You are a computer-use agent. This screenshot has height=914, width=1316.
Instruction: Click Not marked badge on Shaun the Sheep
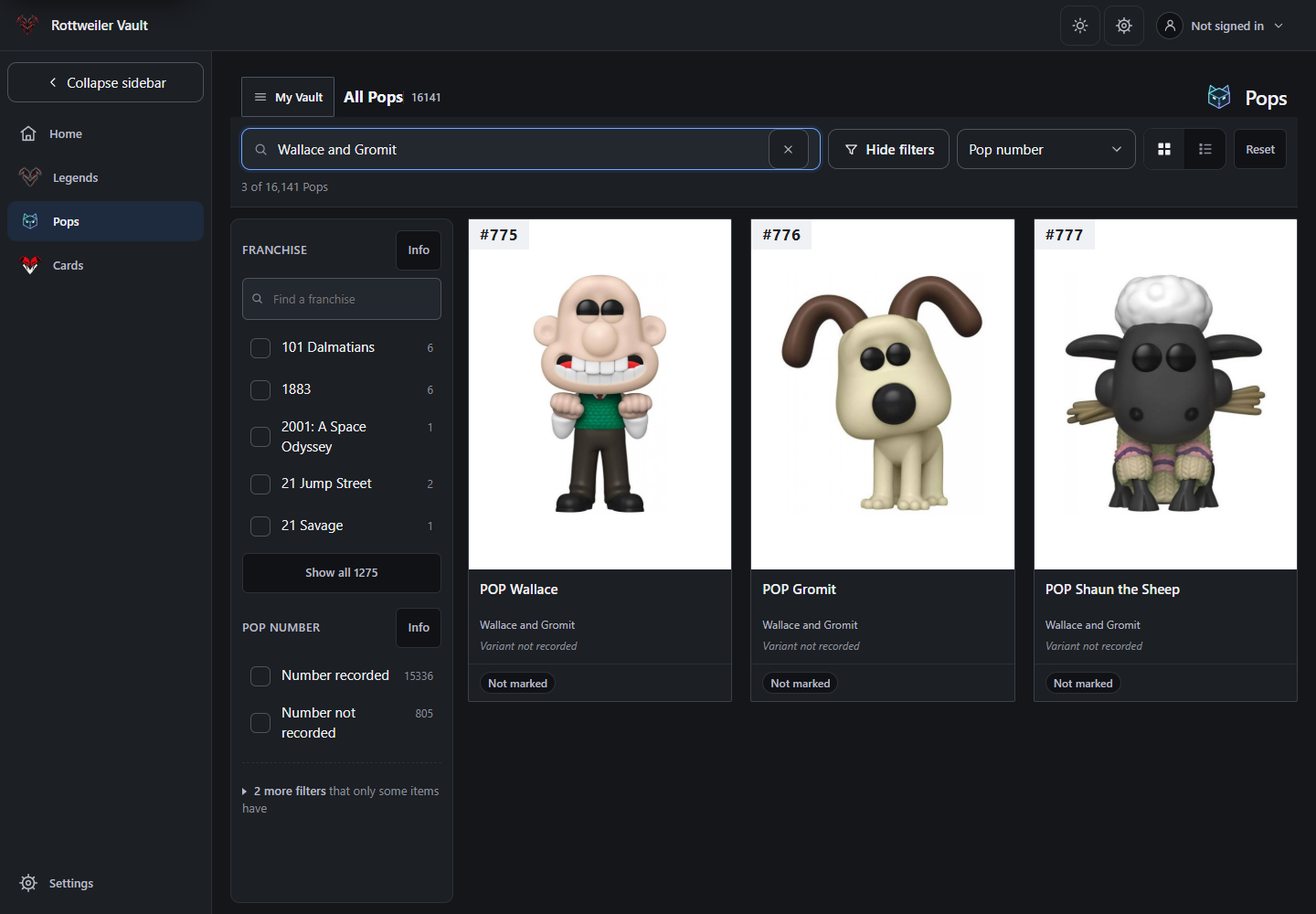click(1083, 684)
